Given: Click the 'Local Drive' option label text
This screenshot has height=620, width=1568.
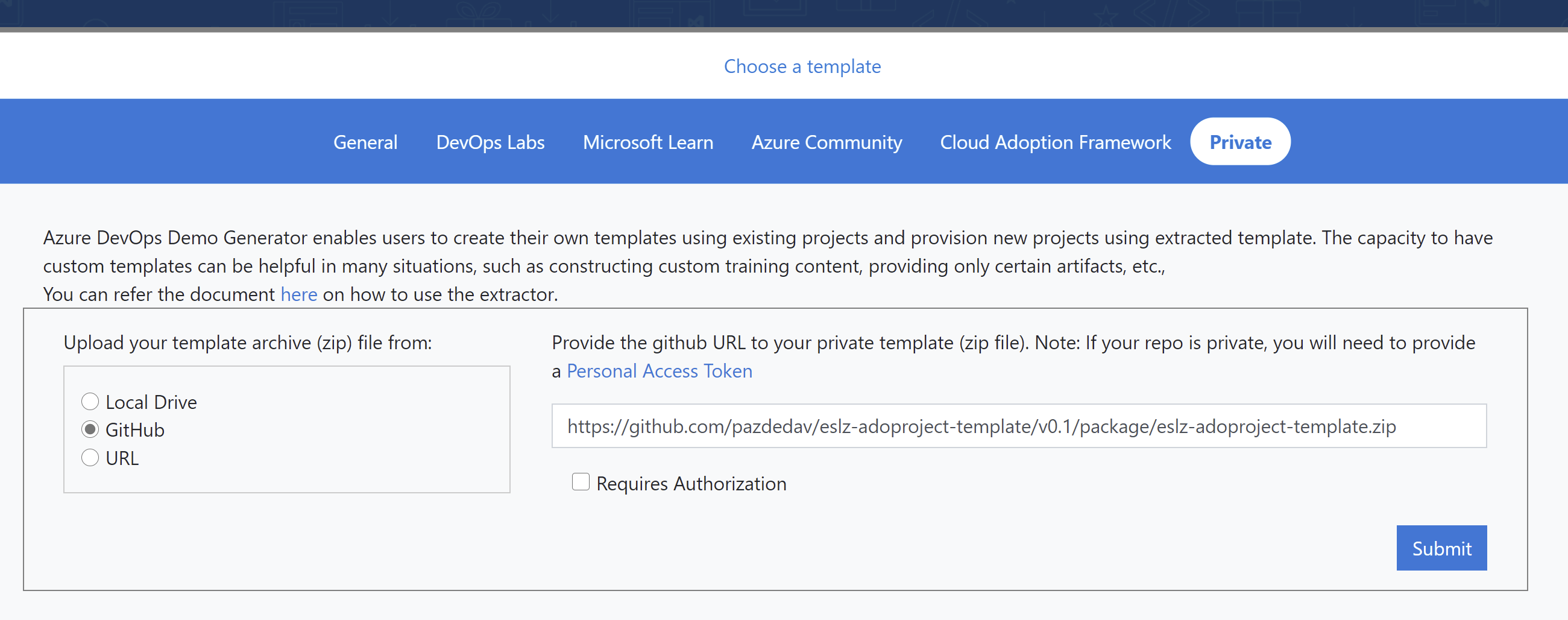Looking at the screenshot, I should [151, 402].
